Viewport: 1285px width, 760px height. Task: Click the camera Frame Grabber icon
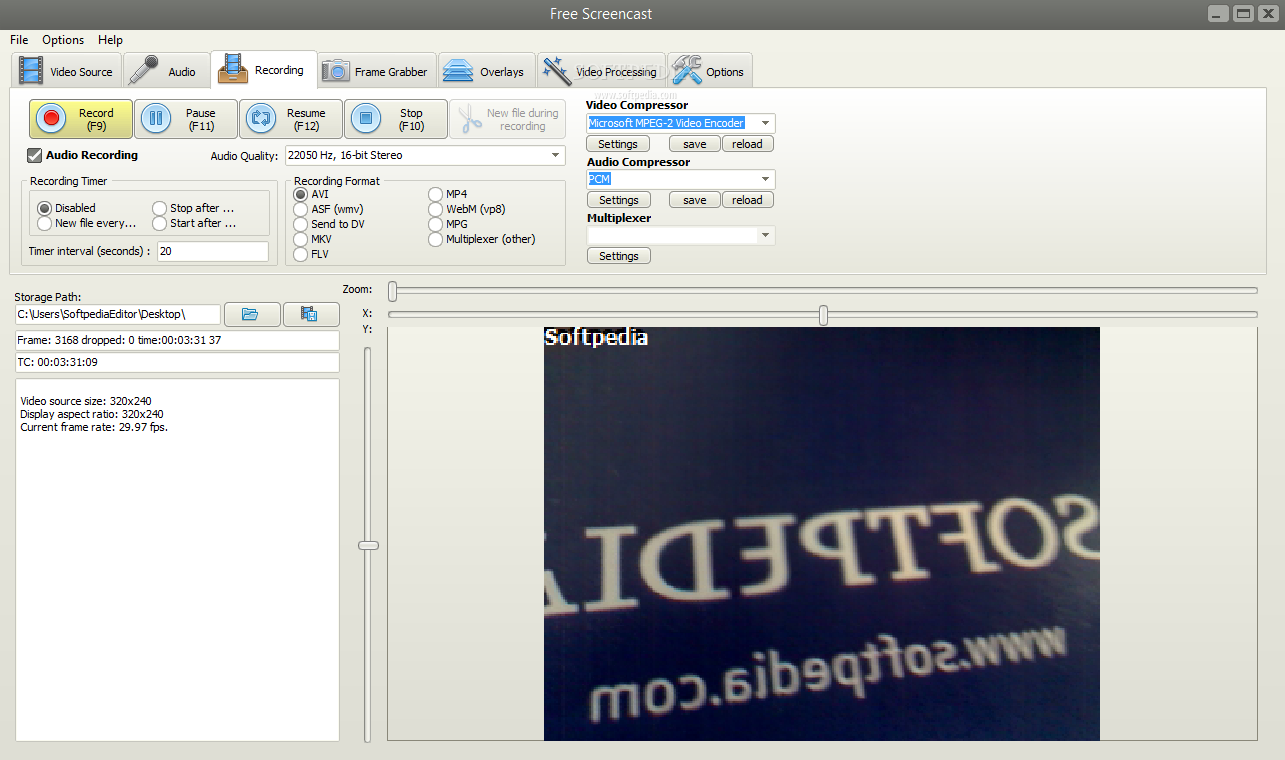click(336, 71)
